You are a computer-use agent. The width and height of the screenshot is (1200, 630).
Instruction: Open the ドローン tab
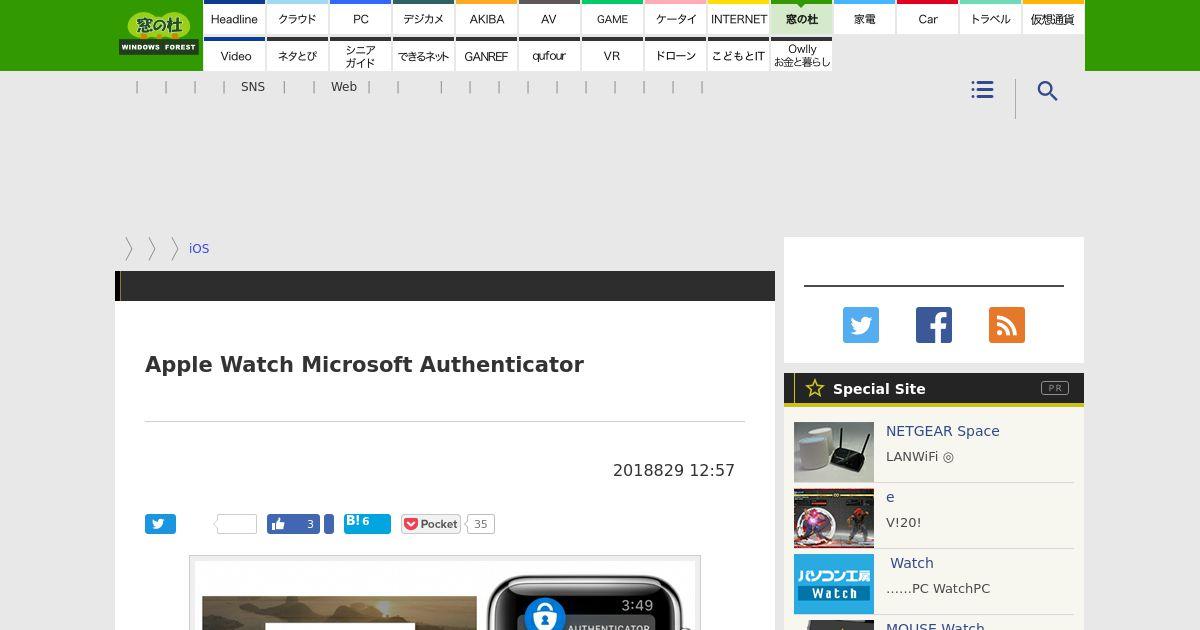tap(675, 55)
